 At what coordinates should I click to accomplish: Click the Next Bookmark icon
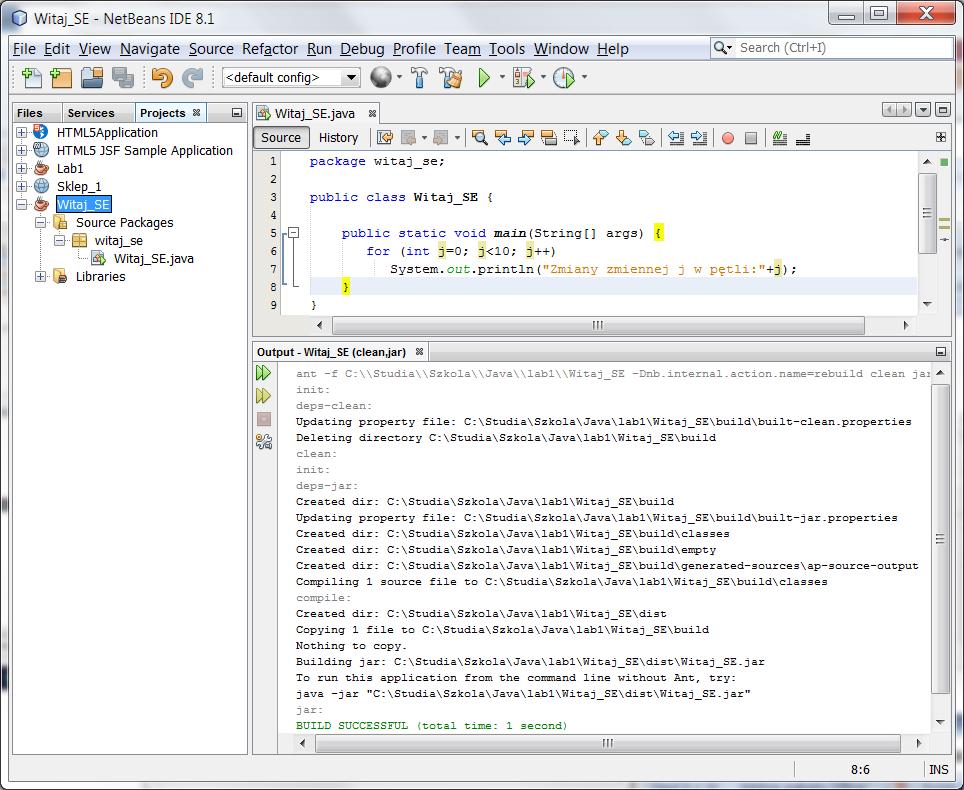point(623,138)
